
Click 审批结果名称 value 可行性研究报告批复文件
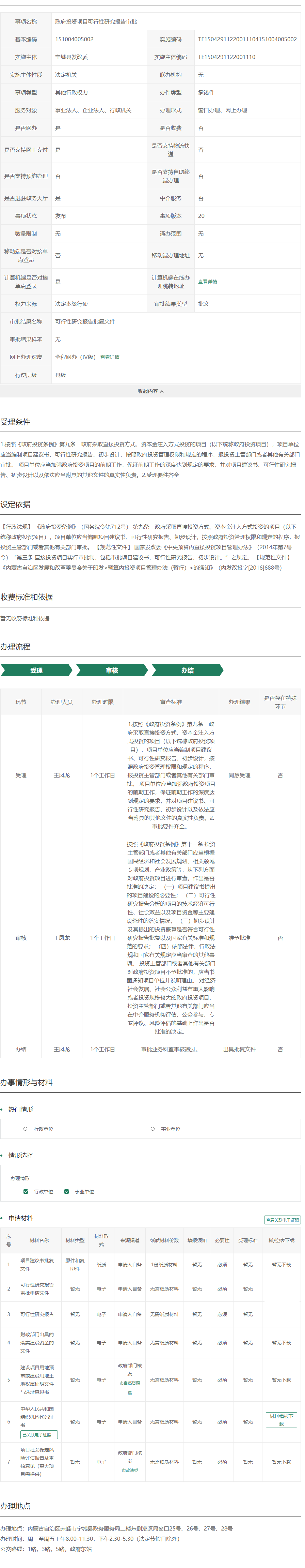click(x=85, y=321)
